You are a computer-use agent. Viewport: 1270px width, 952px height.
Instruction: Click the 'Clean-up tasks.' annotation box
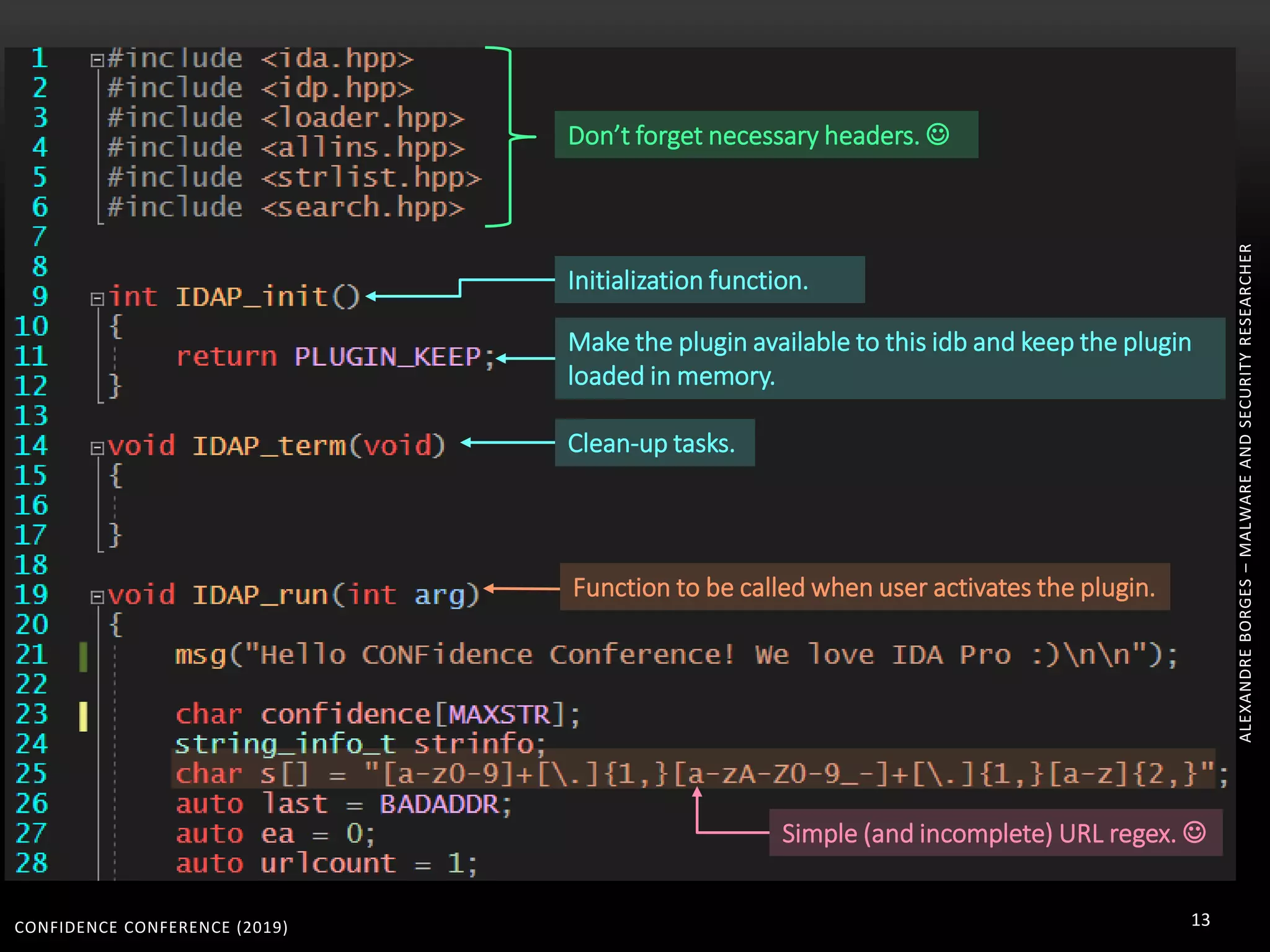[x=654, y=443]
